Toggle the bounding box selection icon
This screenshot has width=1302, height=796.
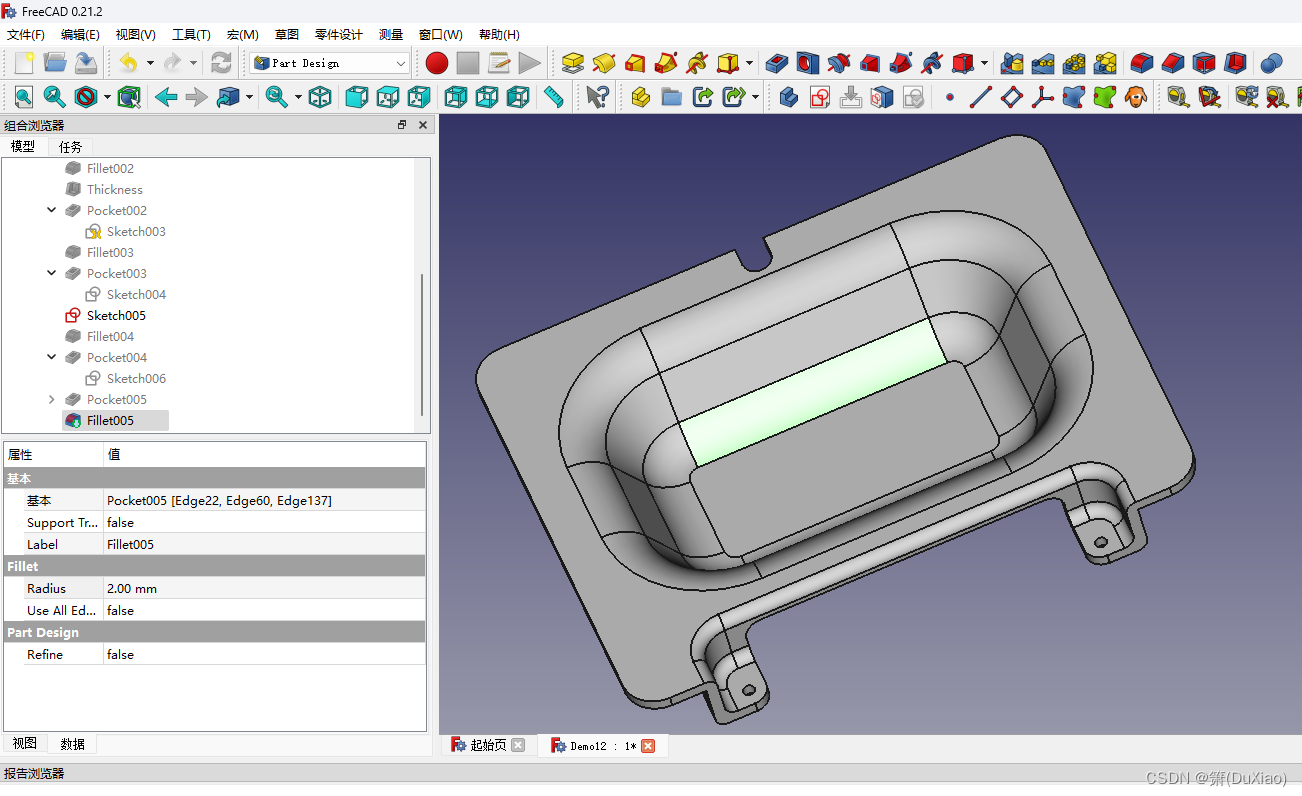click(x=129, y=97)
